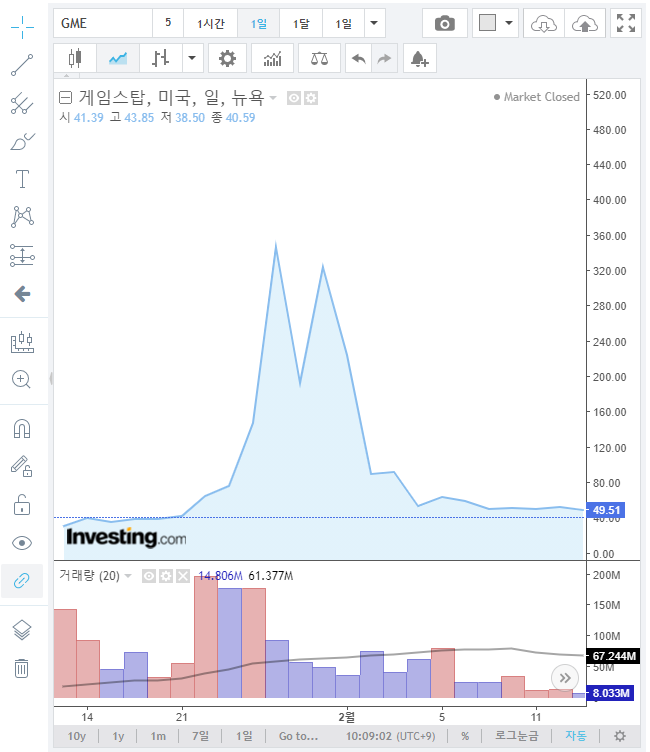Toggle hide all drawings eye icon
This screenshot has height=752, width=650.
click(22, 543)
